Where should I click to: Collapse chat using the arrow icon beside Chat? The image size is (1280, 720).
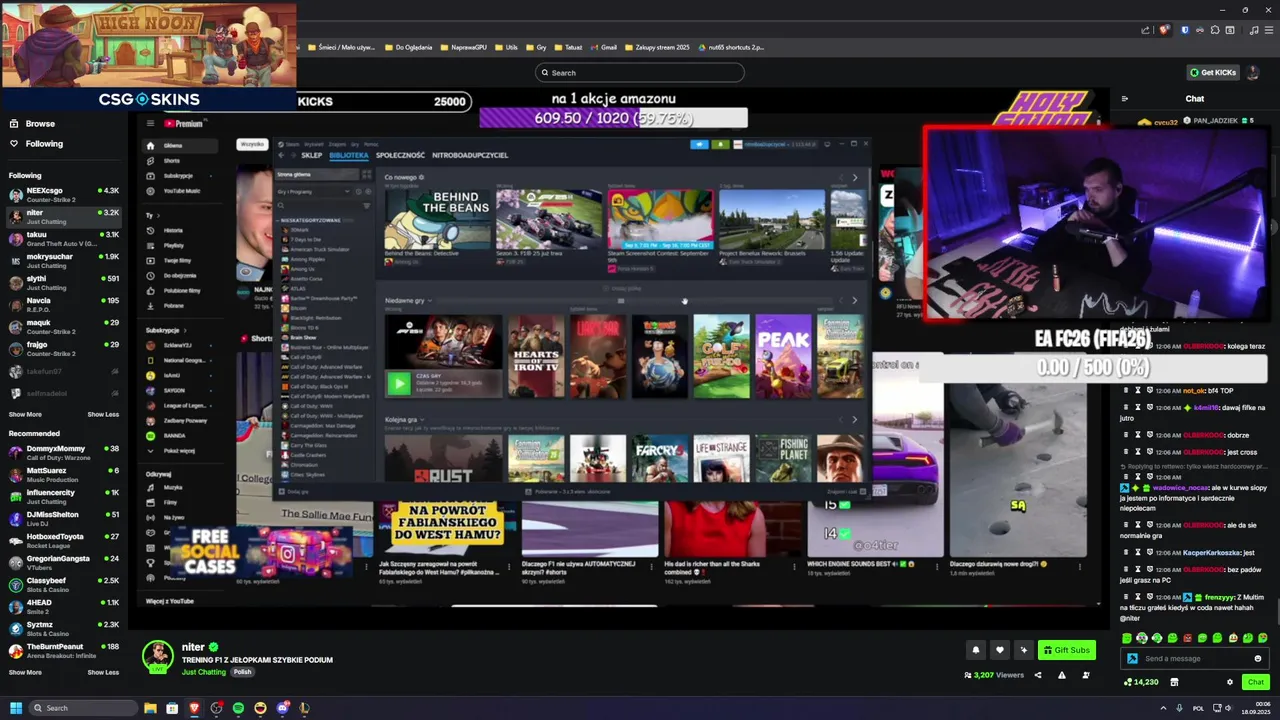pos(1125,99)
